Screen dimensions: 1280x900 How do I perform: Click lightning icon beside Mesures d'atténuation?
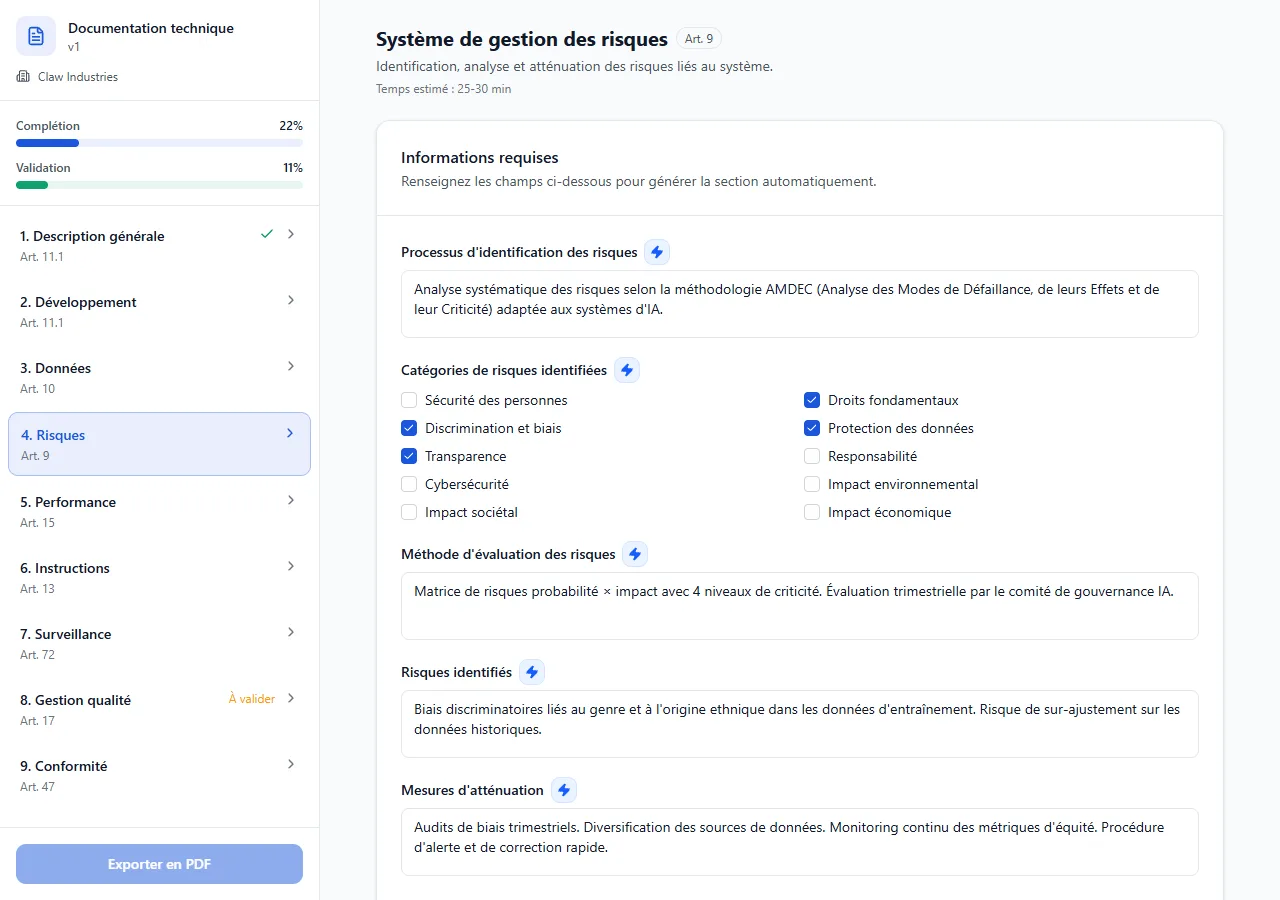pos(564,790)
